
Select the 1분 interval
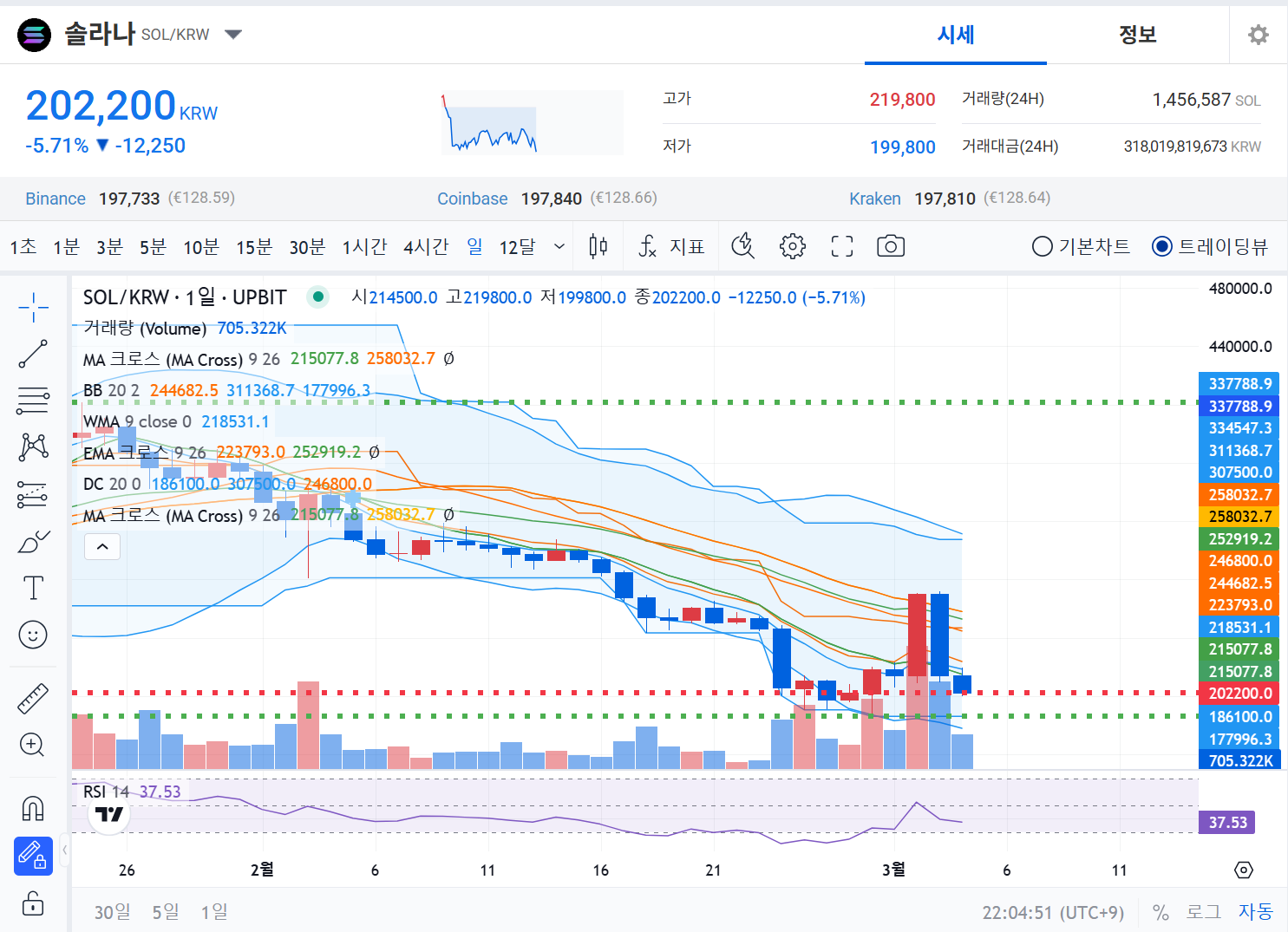click(66, 247)
